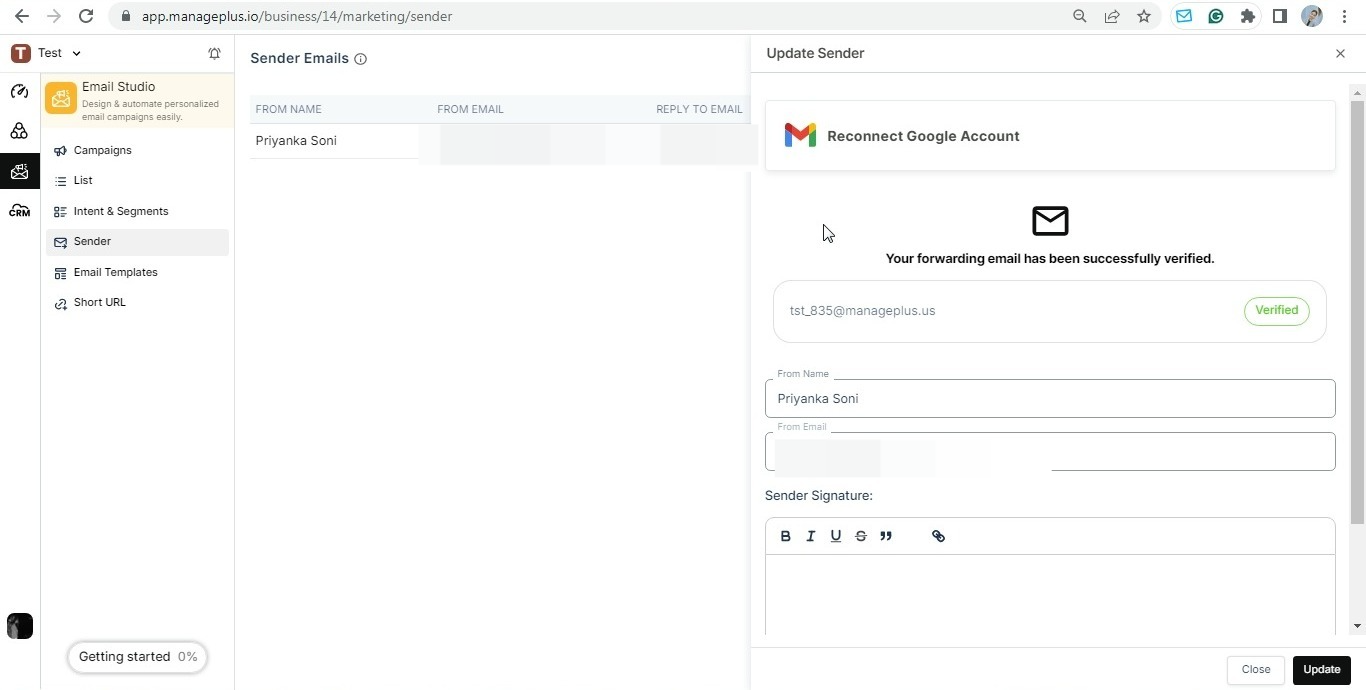Open the Test workspace dropdown
This screenshot has width=1366, height=690.
pyautogui.click(x=46, y=53)
